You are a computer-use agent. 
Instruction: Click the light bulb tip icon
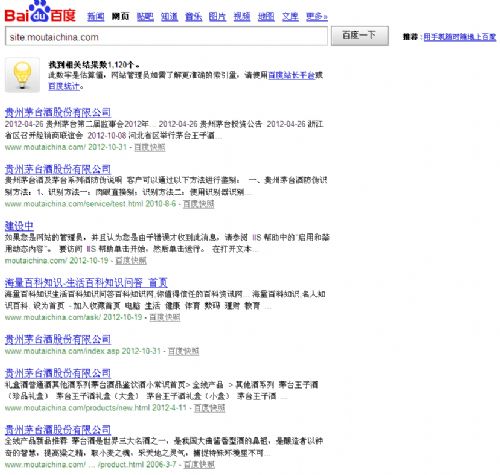pyautogui.click(x=22, y=75)
